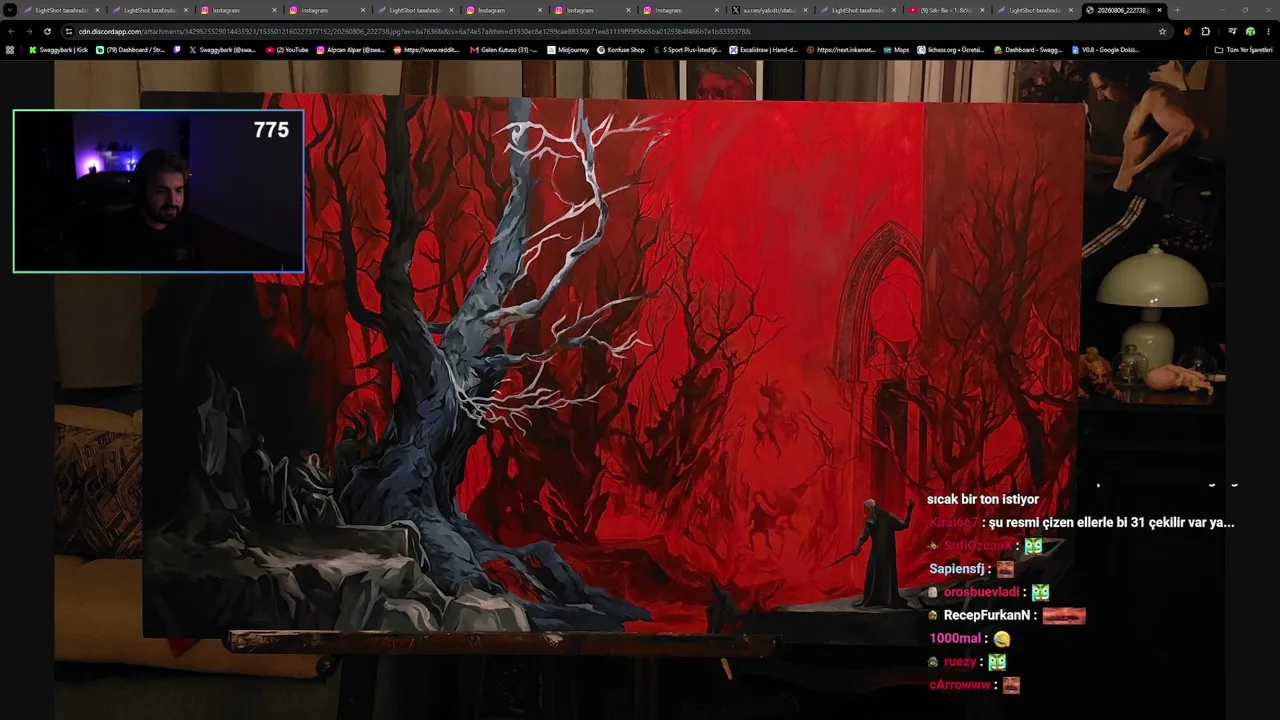This screenshot has height=720, width=1280.
Task: Switch to the x.com/yalcdb tab
Action: [769, 10]
